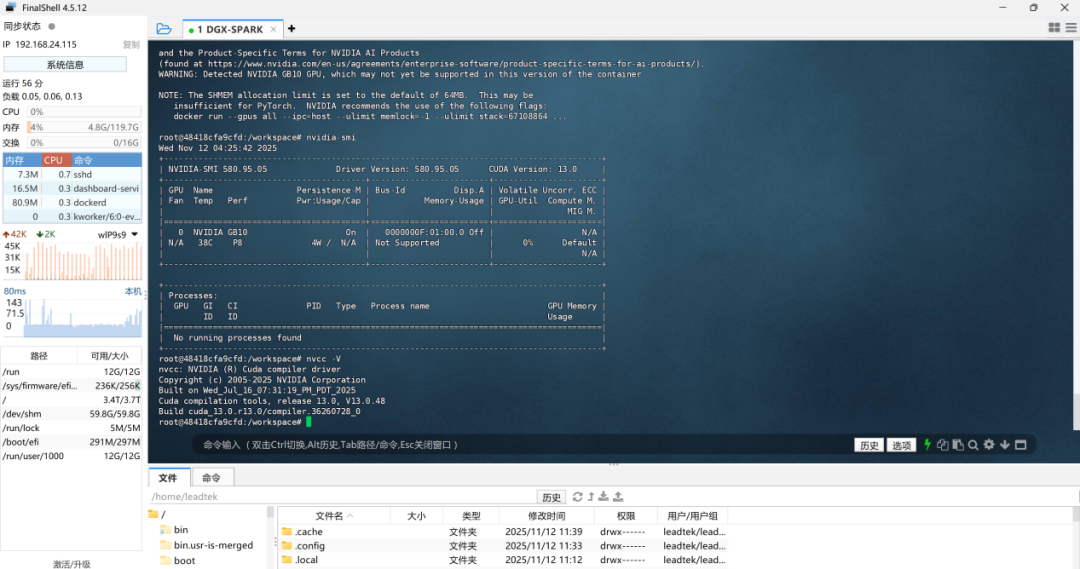The image size is (1080, 569).
Task: Select the bin folder in directory tree
Action: (181, 530)
